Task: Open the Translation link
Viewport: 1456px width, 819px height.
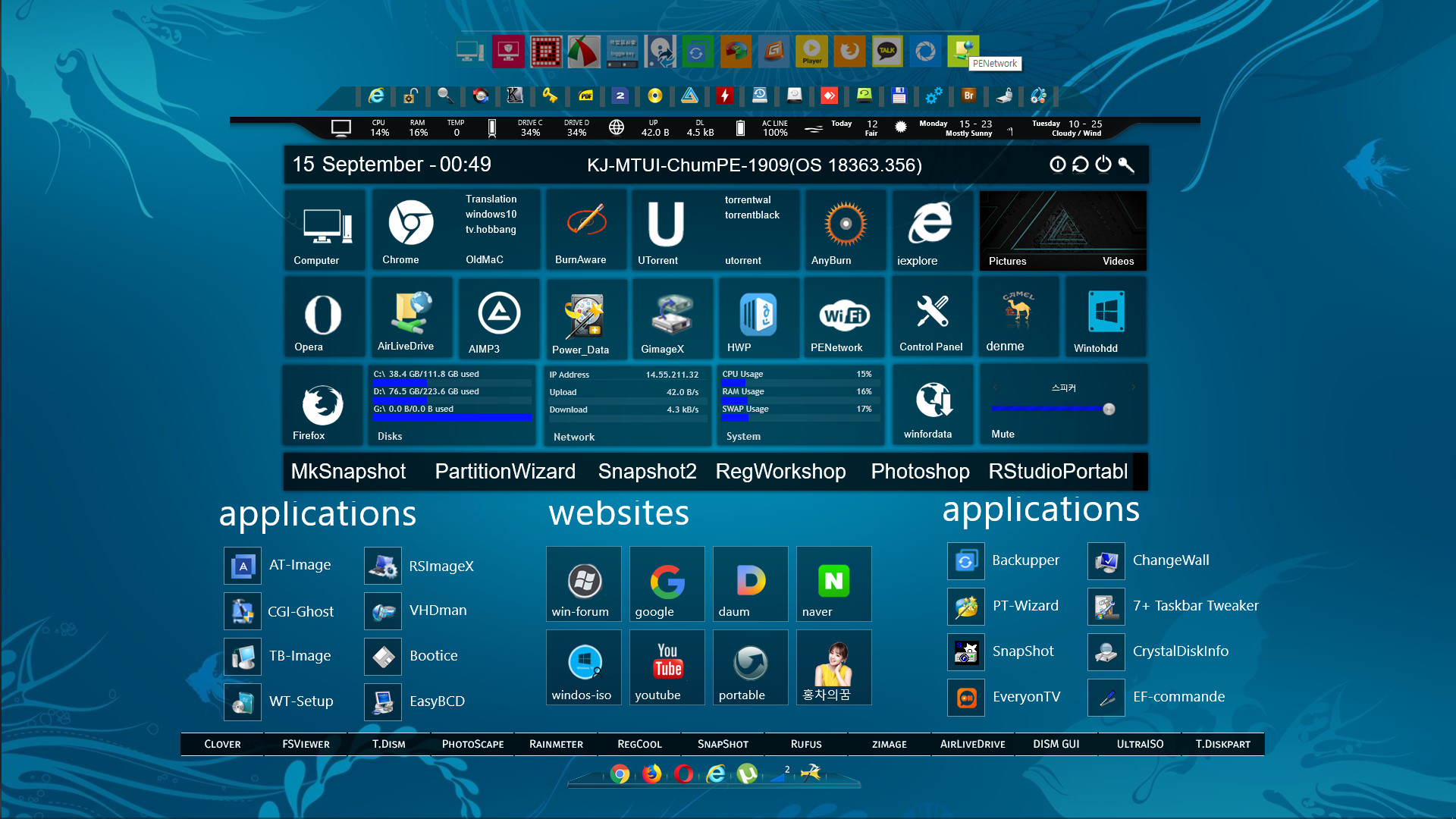Action: coord(491,199)
